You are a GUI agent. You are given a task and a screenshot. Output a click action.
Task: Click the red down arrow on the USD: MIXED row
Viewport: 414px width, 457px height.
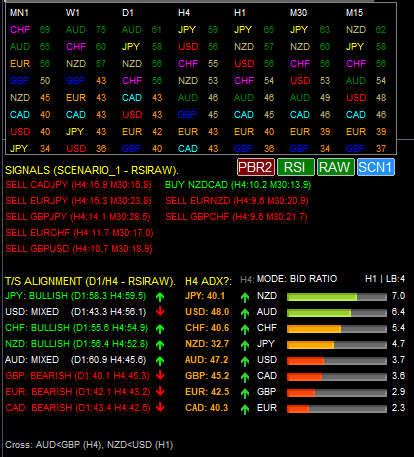[x=160, y=311]
